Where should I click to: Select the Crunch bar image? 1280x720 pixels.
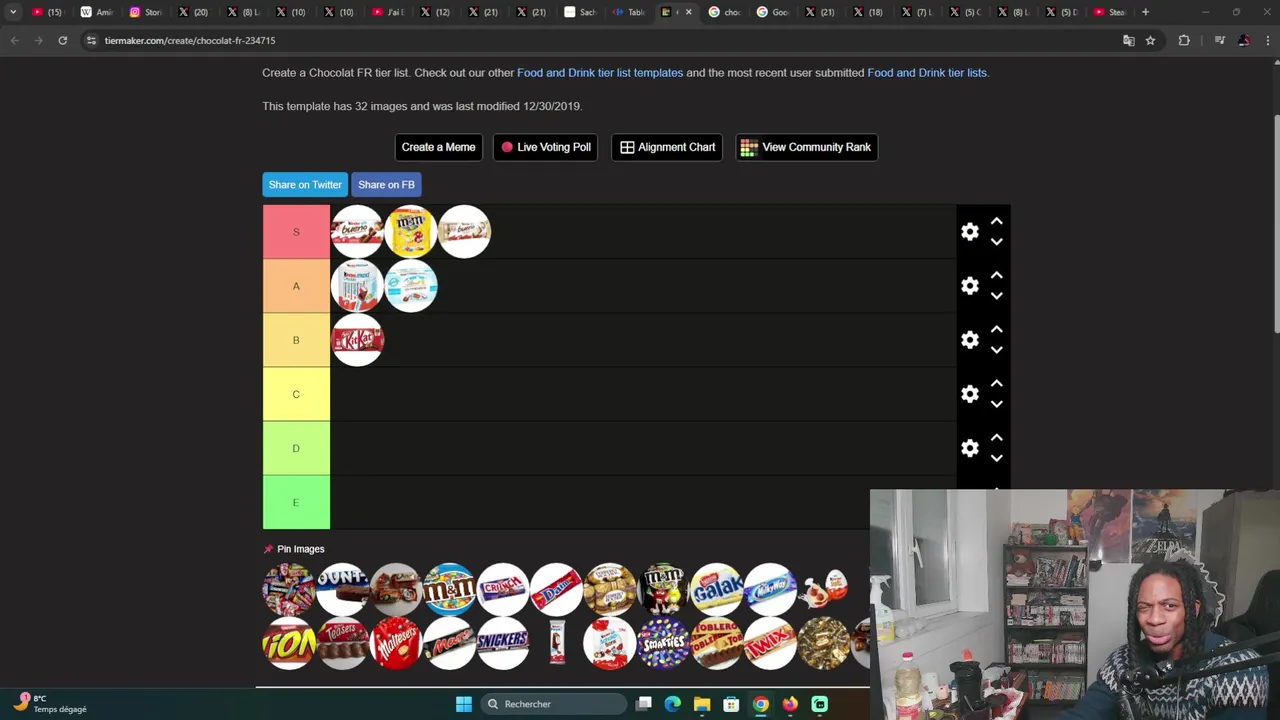(503, 589)
